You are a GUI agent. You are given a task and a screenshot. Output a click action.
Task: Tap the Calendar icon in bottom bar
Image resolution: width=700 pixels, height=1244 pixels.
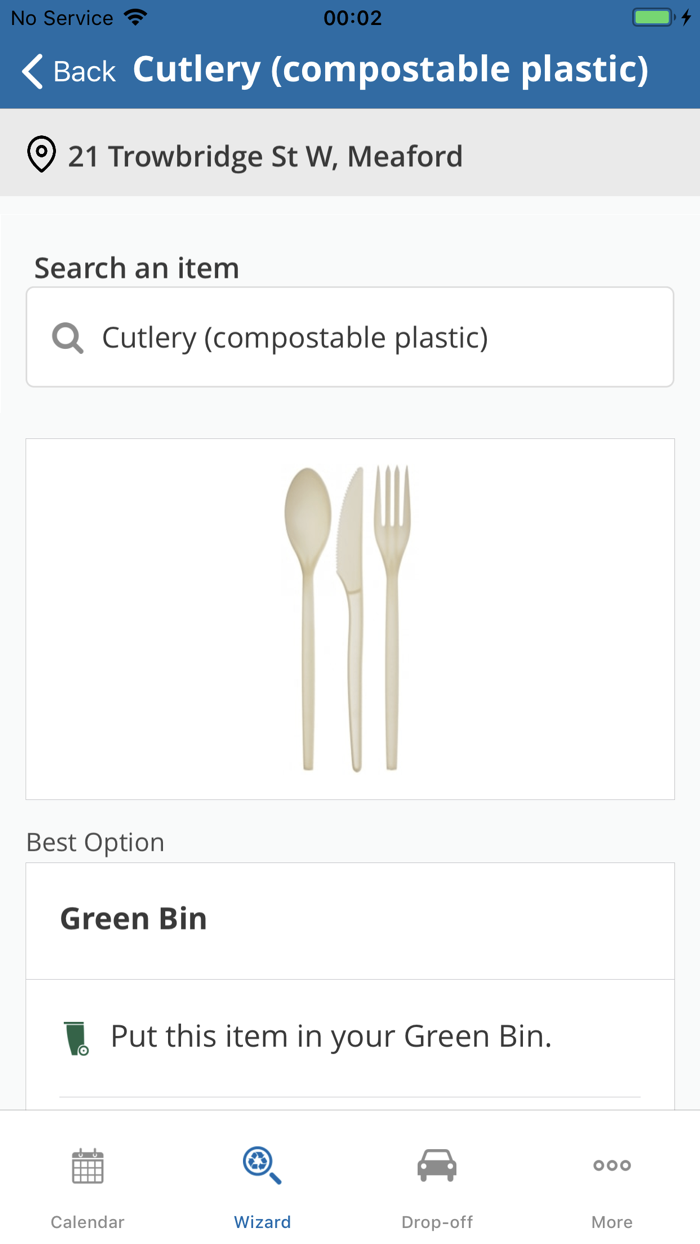tap(87, 1166)
